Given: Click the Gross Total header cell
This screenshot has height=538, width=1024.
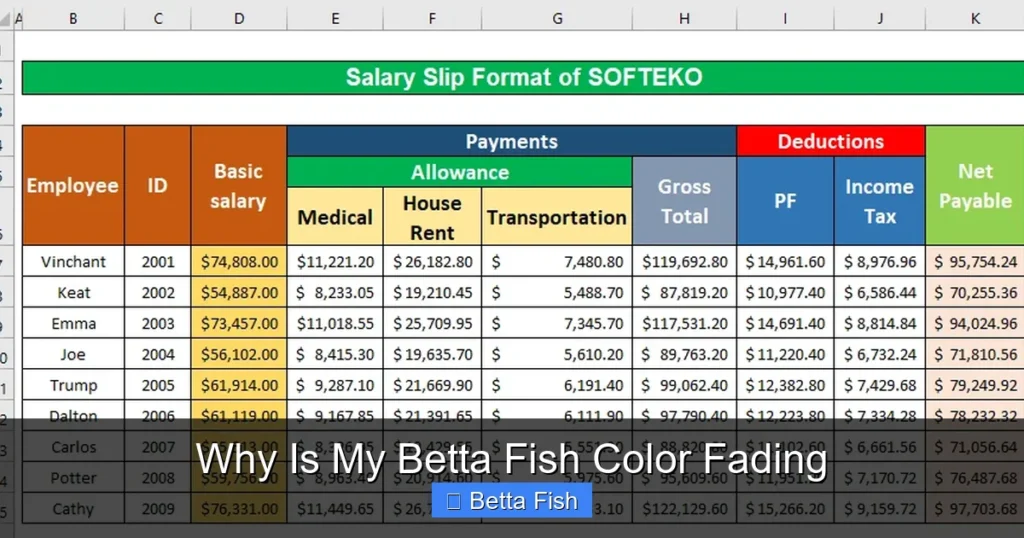Looking at the screenshot, I should [x=684, y=201].
